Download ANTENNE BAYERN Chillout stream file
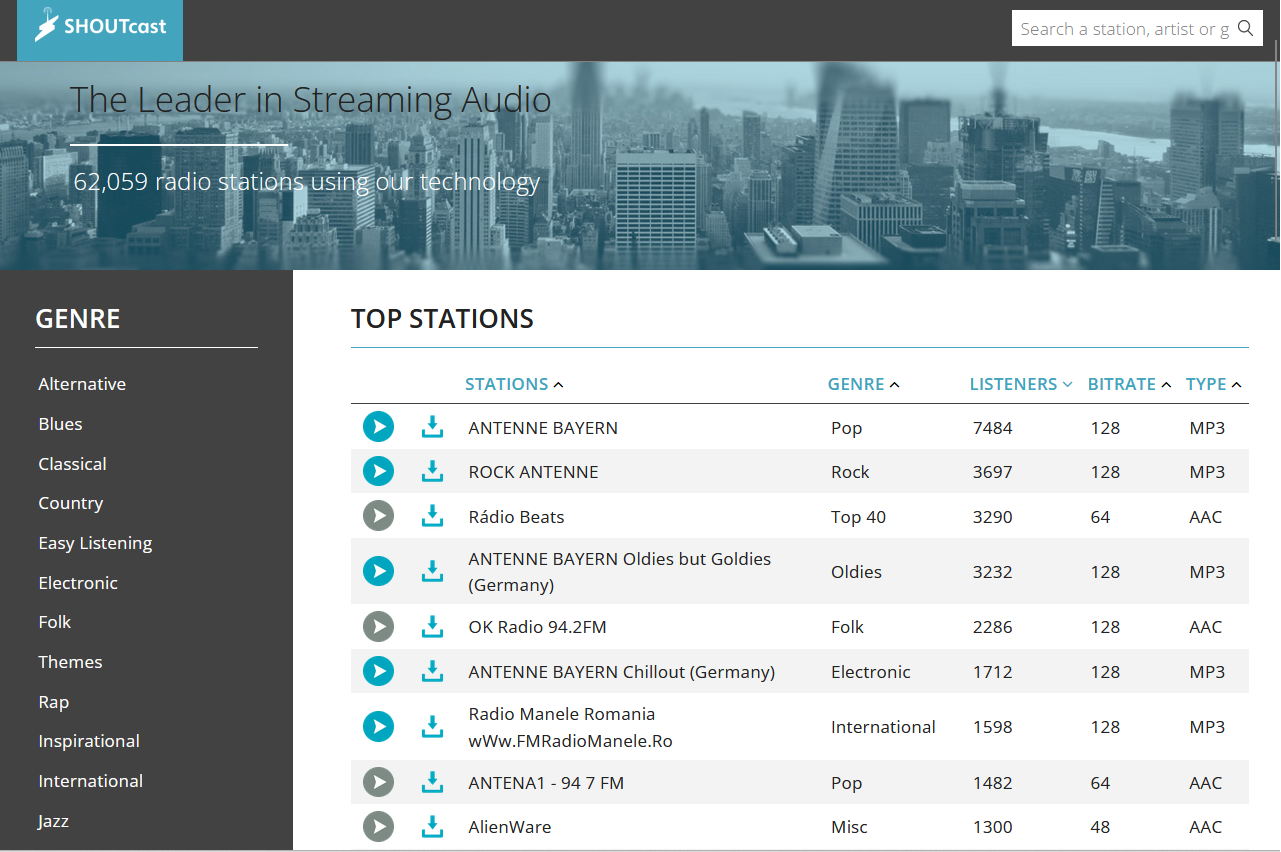The height and width of the screenshot is (852, 1281). (432, 671)
